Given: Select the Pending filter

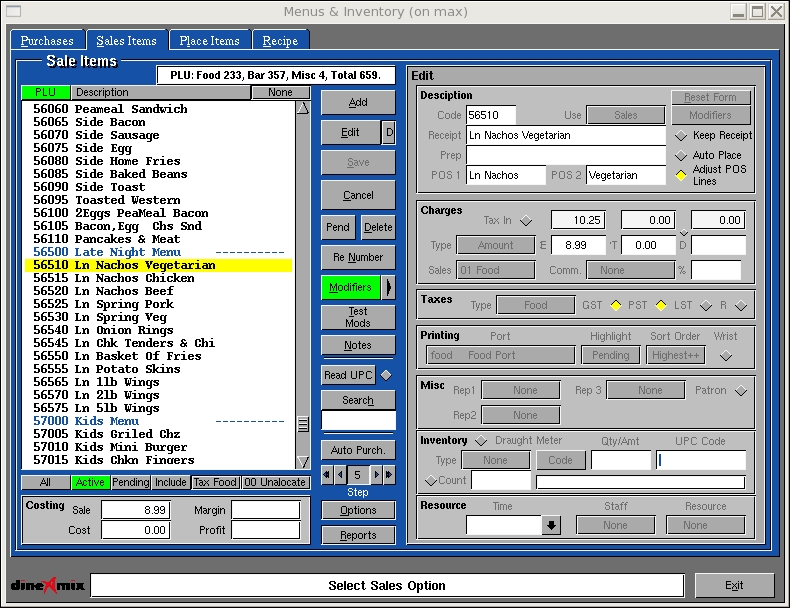Looking at the screenshot, I should (130, 483).
